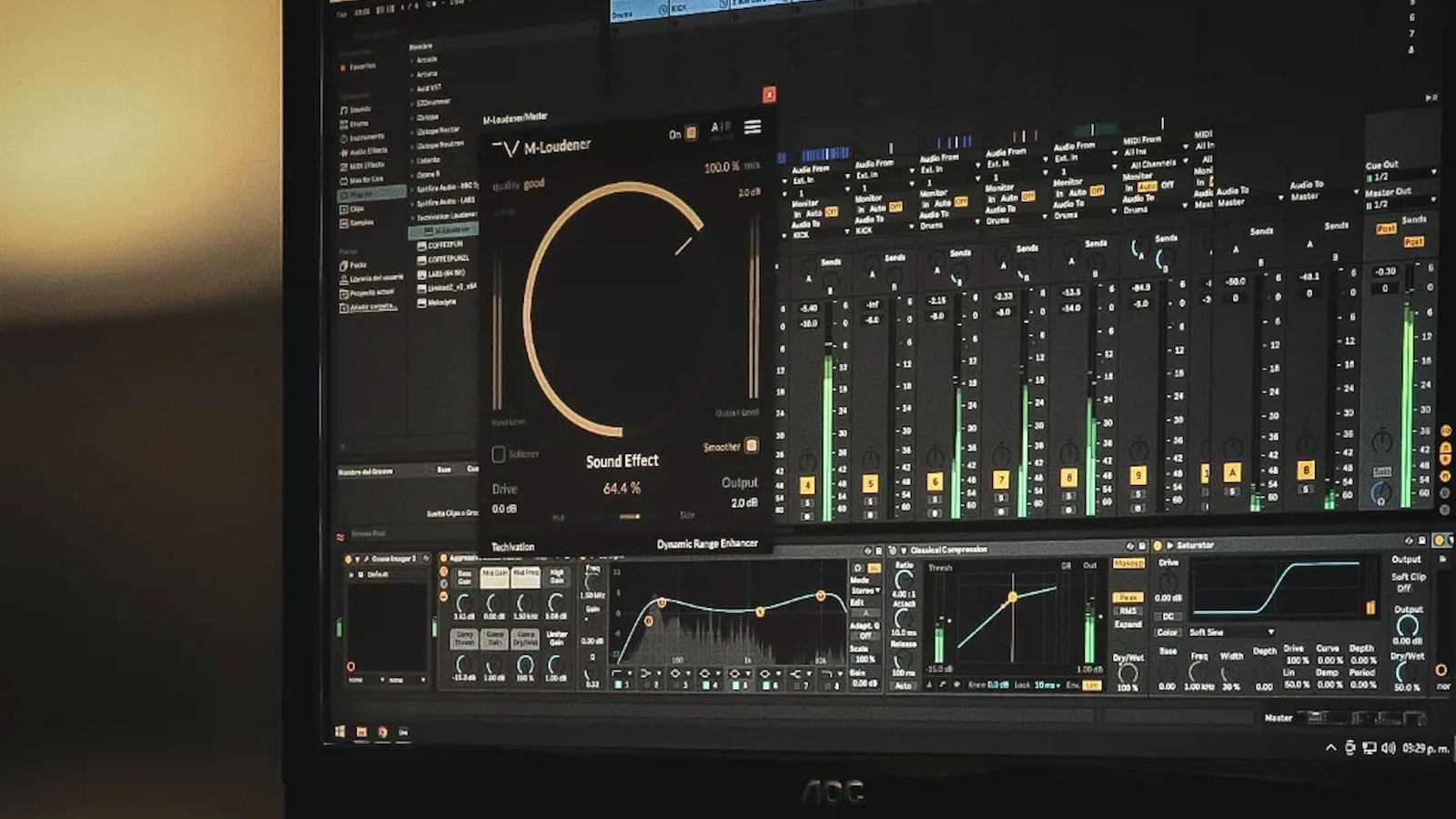
Task: Open File Explorer in taskbar
Action: point(362,732)
